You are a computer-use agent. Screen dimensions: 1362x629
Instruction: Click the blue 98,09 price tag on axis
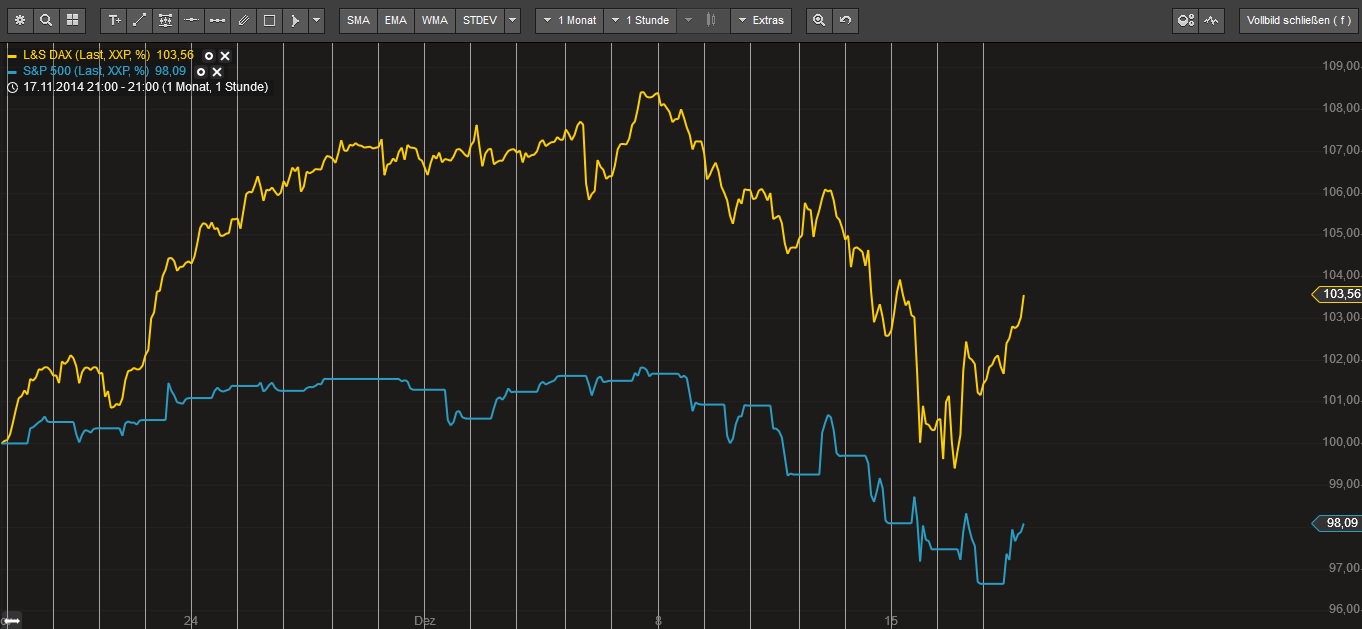[1337, 523]
